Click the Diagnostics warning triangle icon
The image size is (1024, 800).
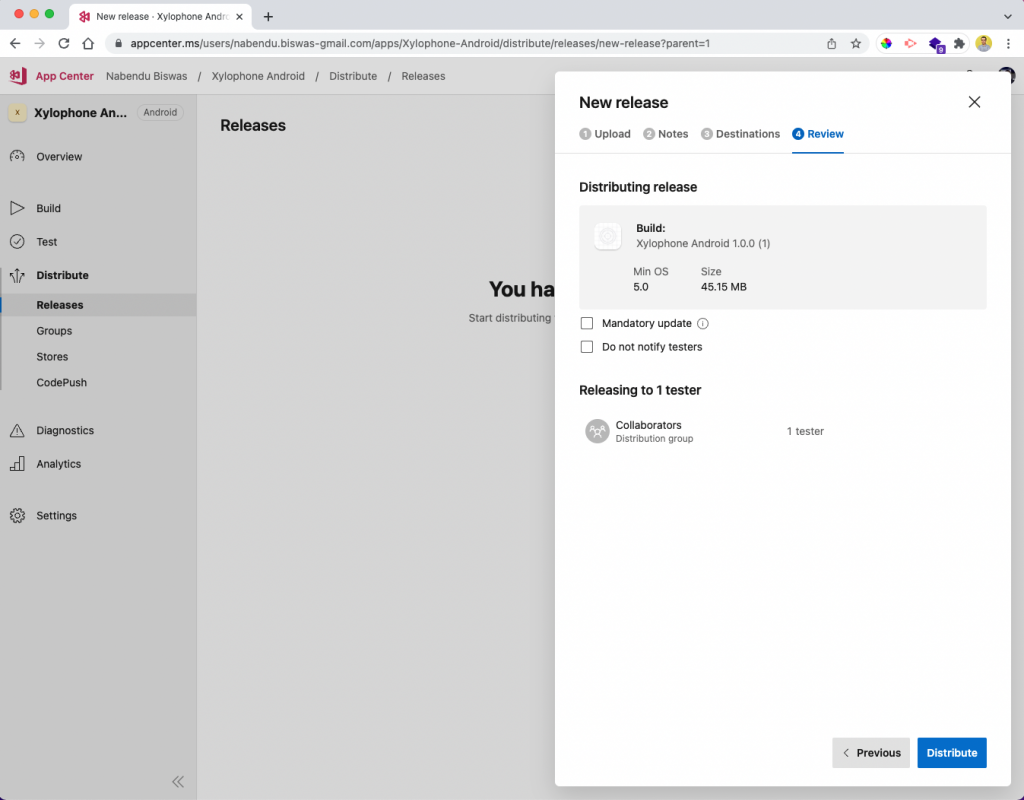[x=17, y=430]
